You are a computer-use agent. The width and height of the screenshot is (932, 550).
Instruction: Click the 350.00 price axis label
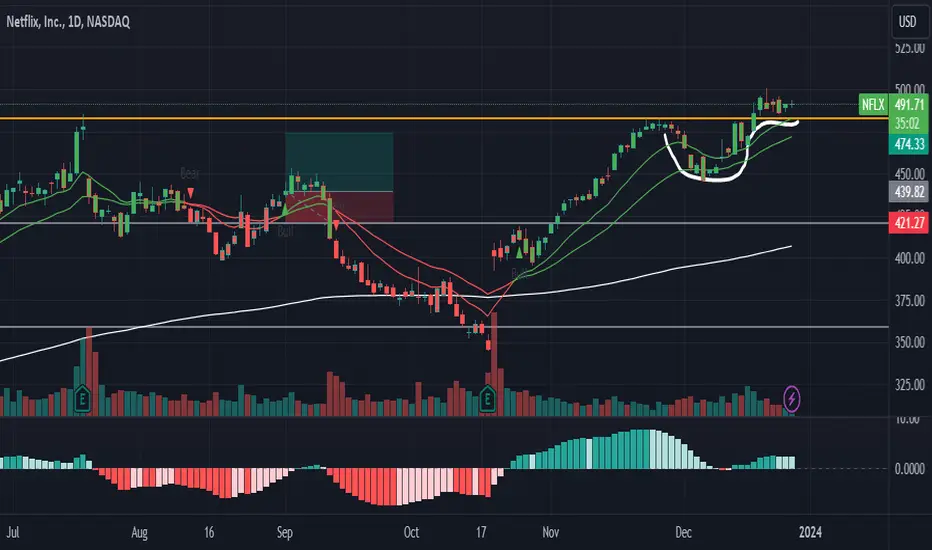910,342
